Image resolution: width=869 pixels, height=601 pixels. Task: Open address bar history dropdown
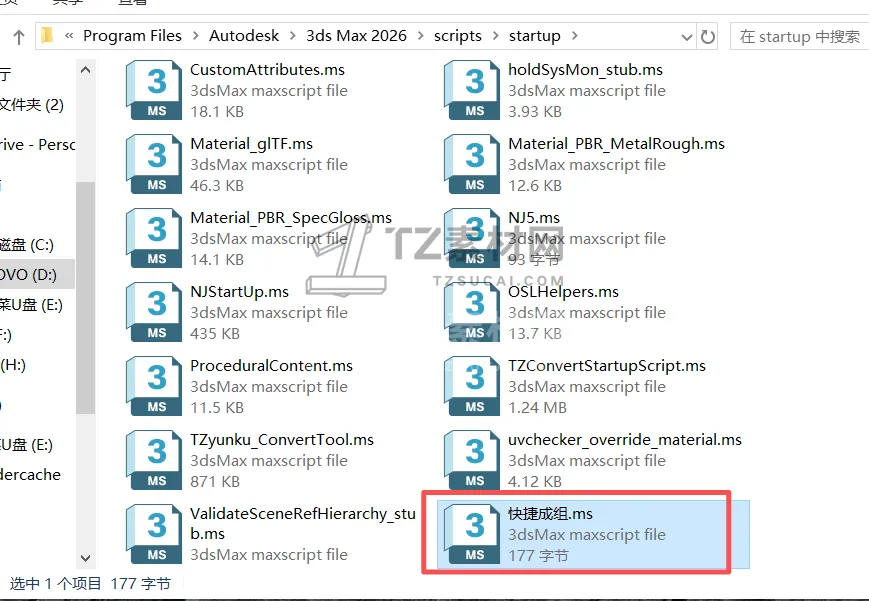(687, 37)
